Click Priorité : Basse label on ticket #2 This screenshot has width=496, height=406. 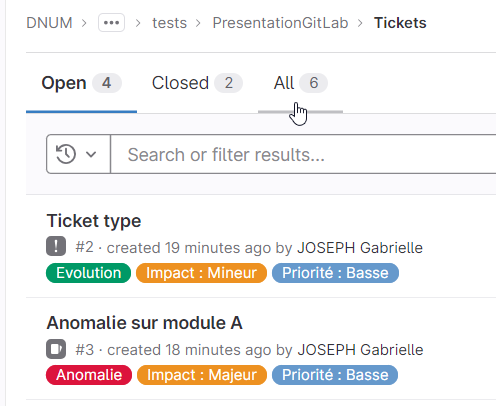tap(335, 273)
